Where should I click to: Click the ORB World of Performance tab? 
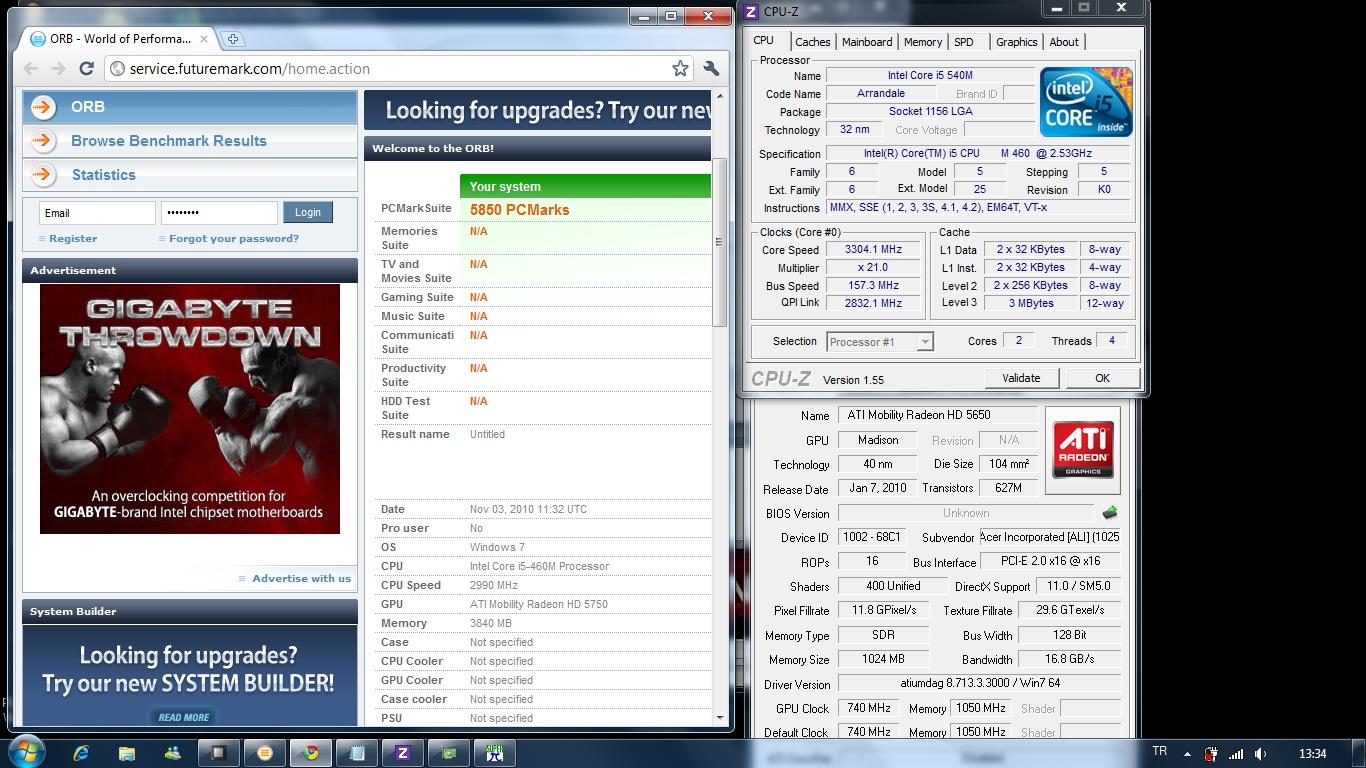coord(118,39)
